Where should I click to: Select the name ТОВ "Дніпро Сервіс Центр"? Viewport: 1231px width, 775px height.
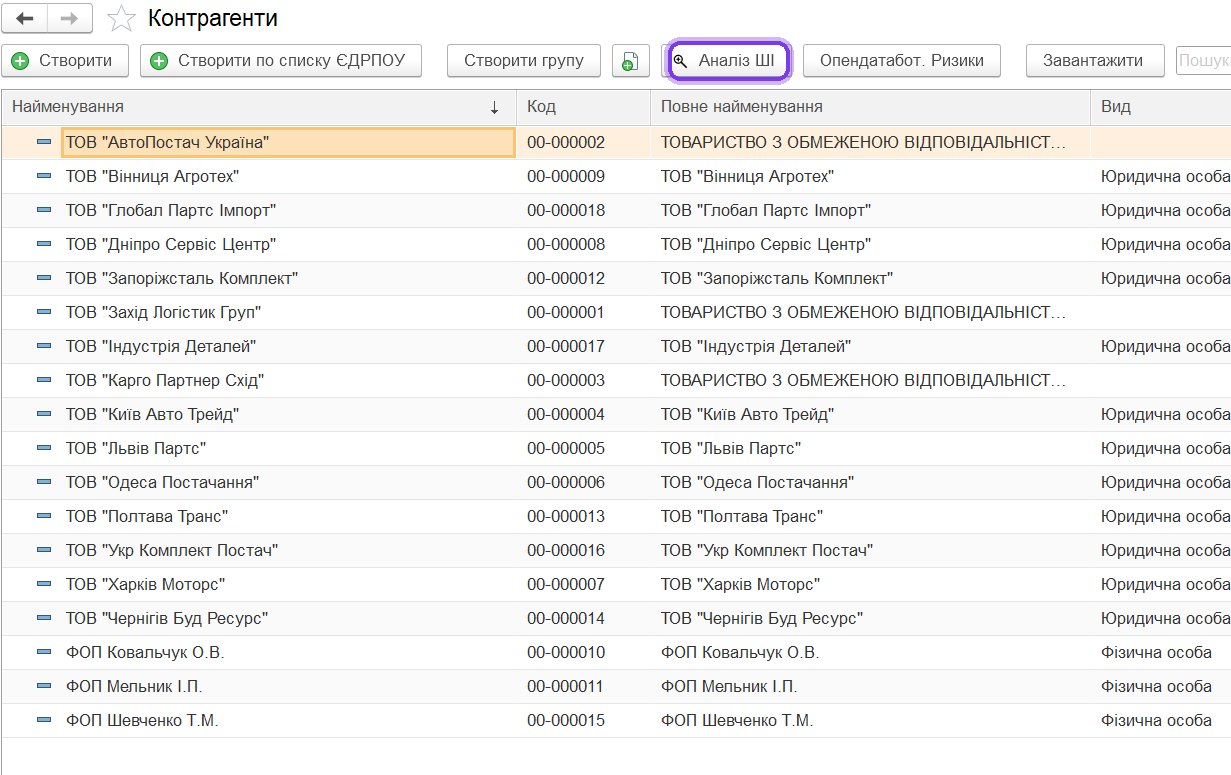tap(171, 245)
